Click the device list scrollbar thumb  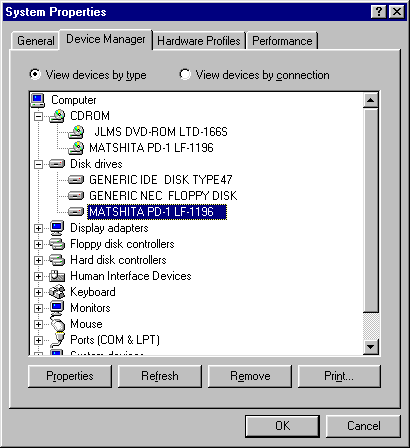pos(371,210)
